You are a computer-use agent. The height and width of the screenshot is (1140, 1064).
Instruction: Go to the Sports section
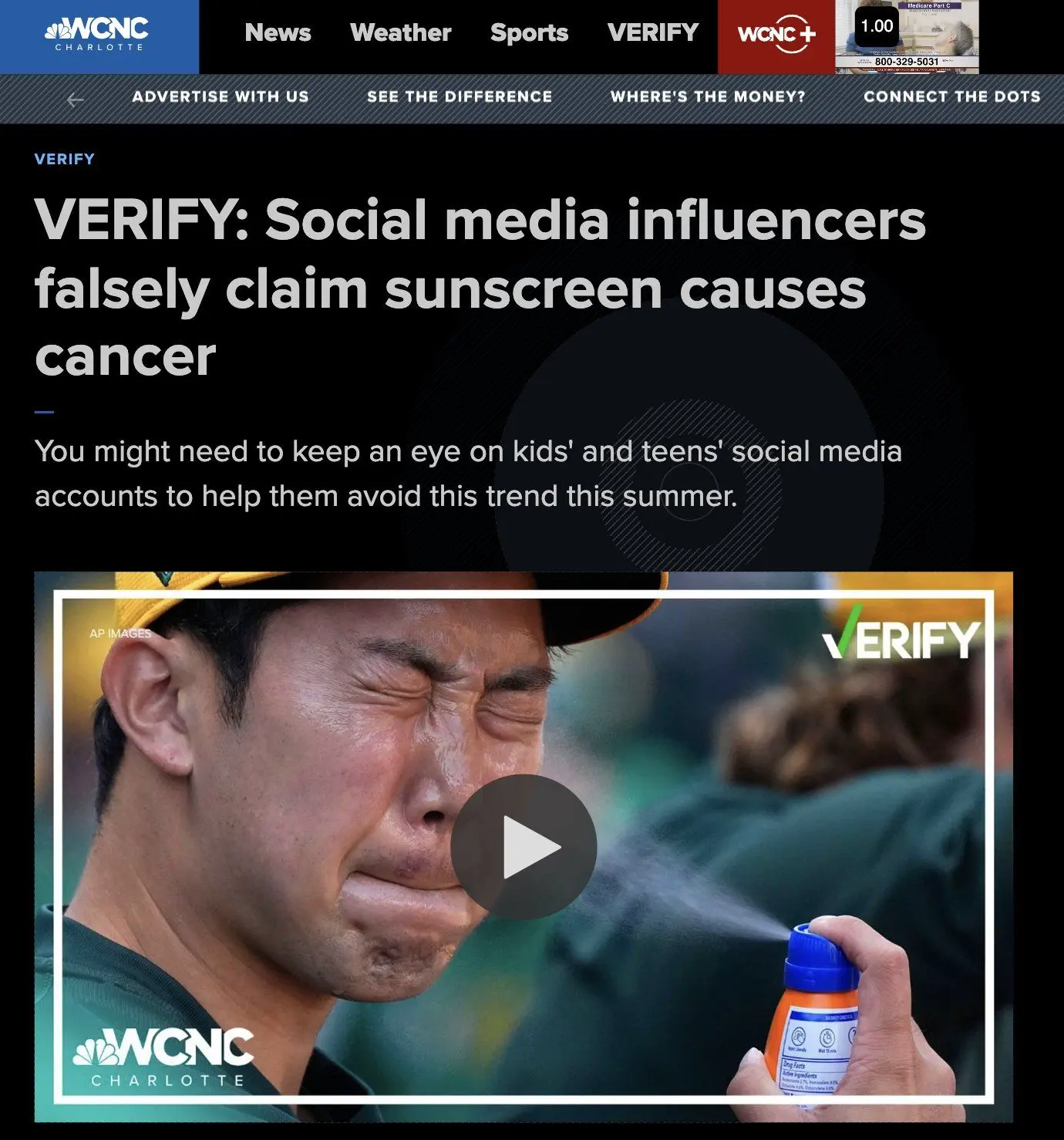(x=529, y=33)
